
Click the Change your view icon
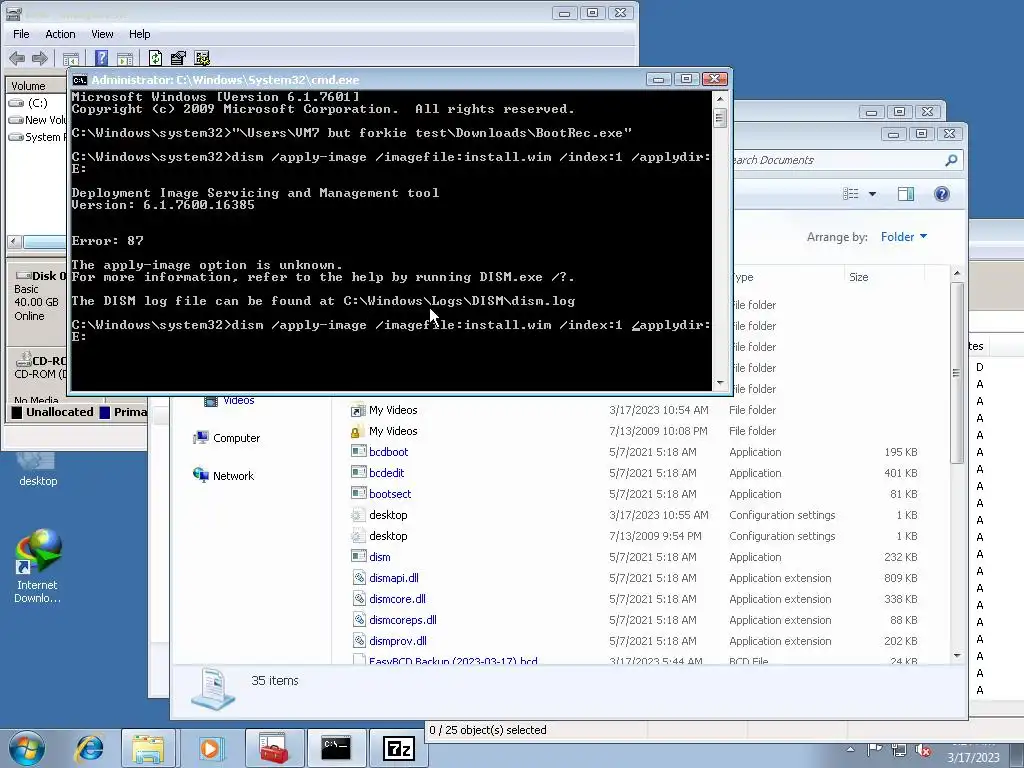click(x=850, y=194)
